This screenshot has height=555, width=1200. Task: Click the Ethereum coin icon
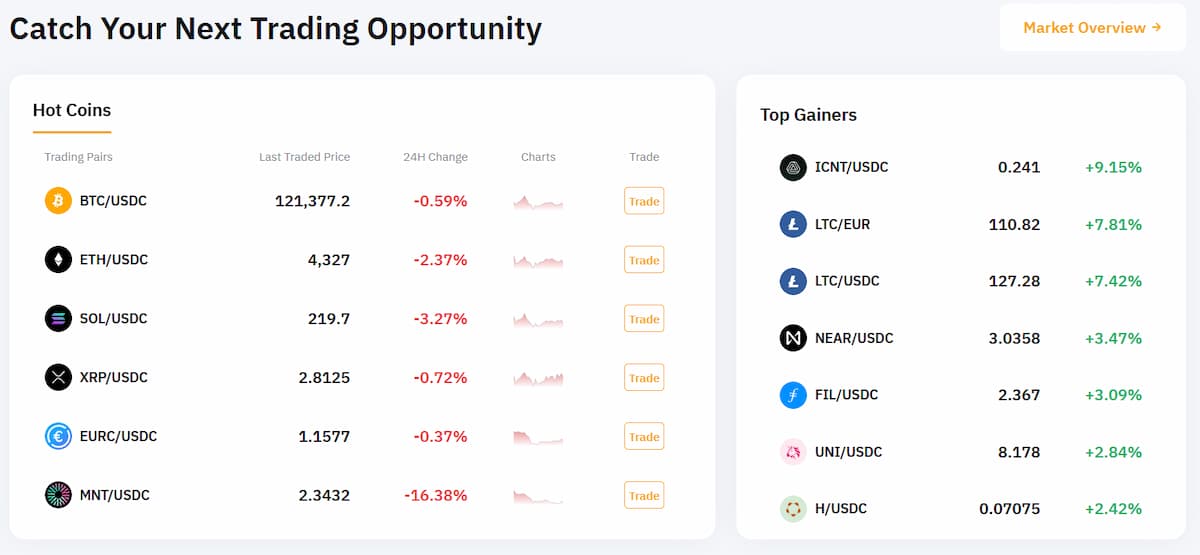(58, 260)
